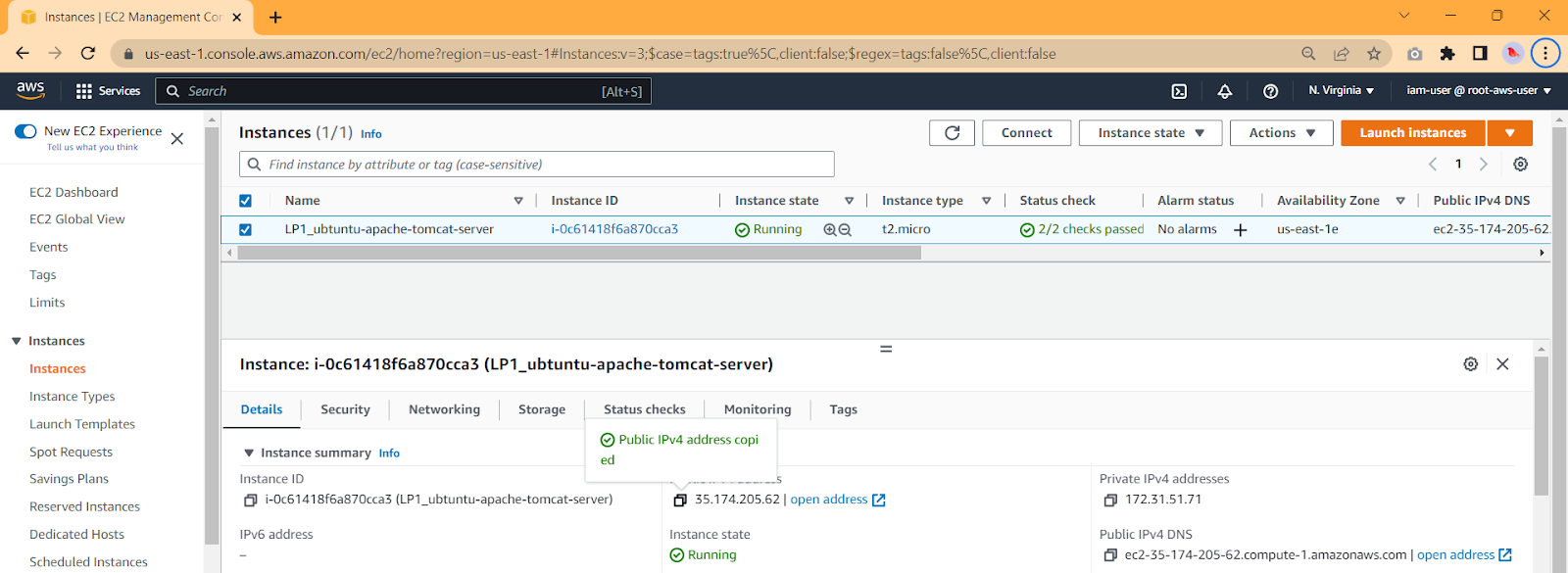Focus the Find instance filter field
The width and height of the screenshot is (1568, 573).
pos(537,165)
